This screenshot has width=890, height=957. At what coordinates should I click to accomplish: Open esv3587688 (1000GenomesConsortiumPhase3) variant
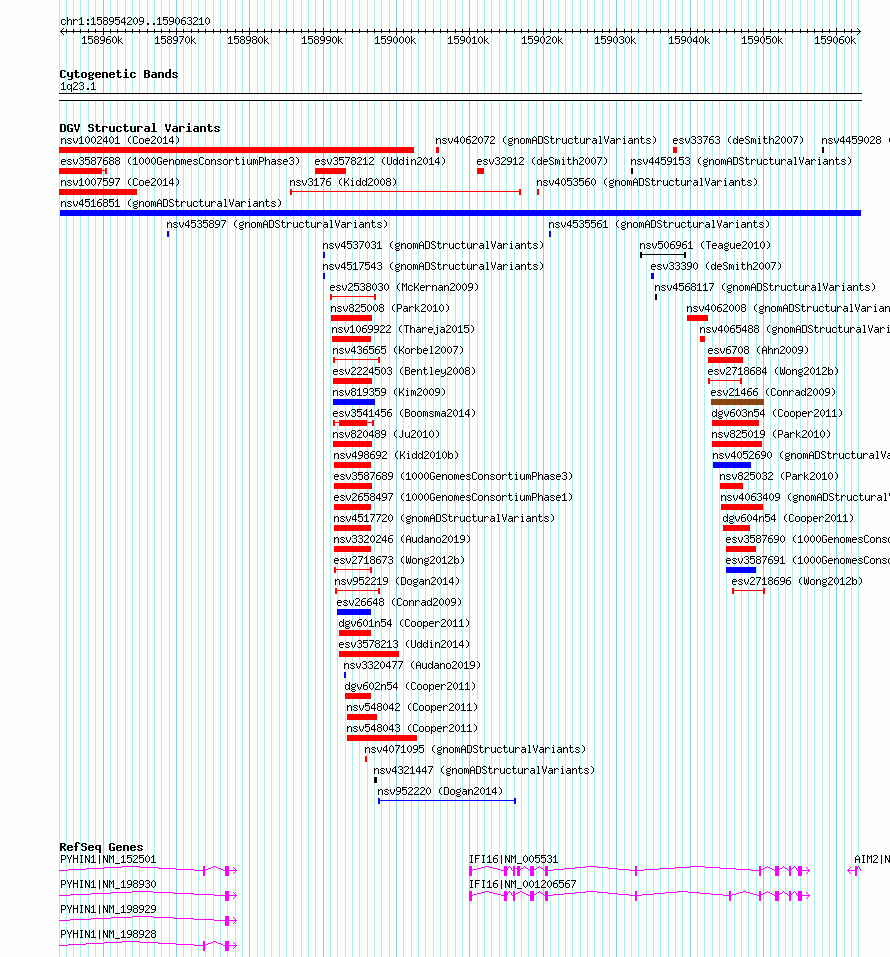point(180,161)
